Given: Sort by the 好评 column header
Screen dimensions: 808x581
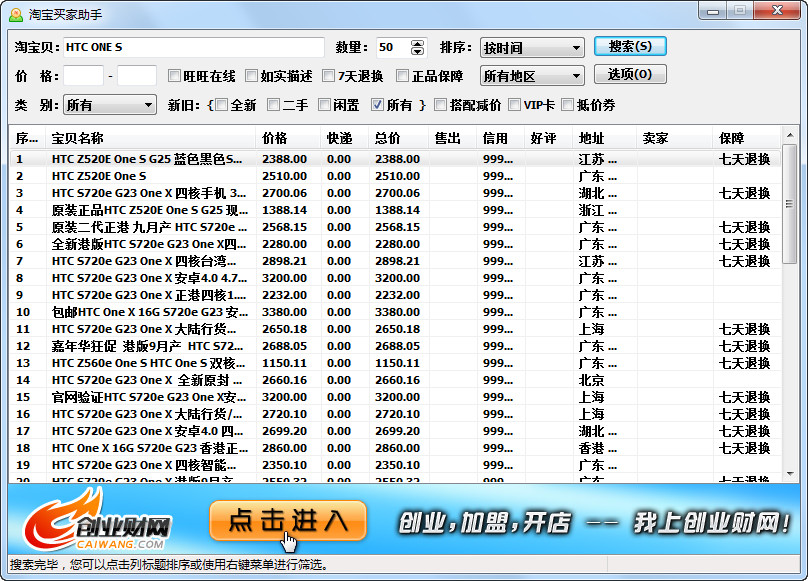Looking at the screenshot, I should 549,138.
